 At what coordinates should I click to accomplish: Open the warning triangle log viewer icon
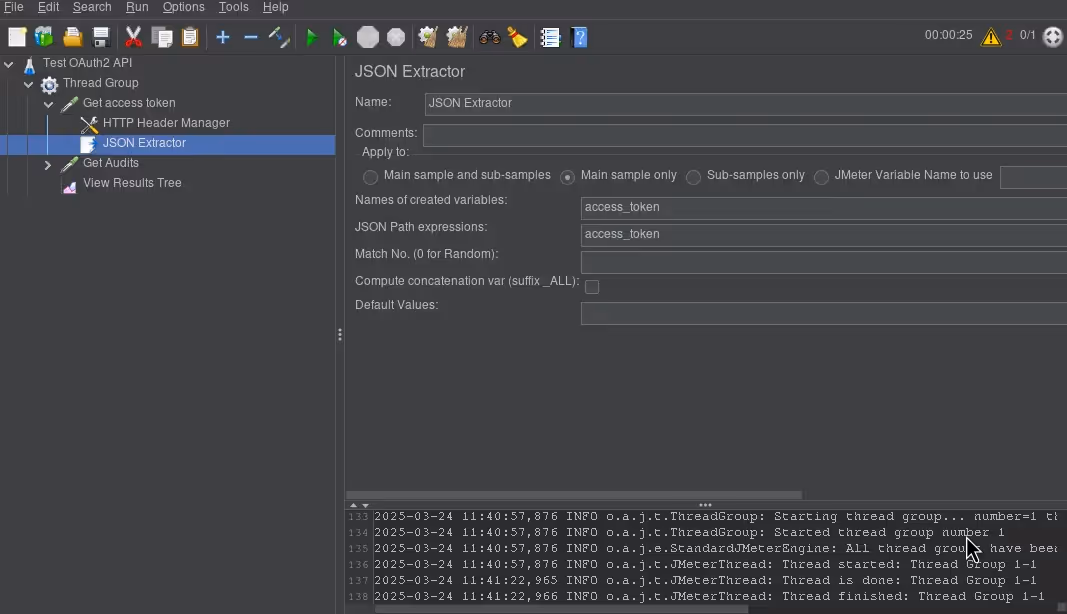pos(990,37)
